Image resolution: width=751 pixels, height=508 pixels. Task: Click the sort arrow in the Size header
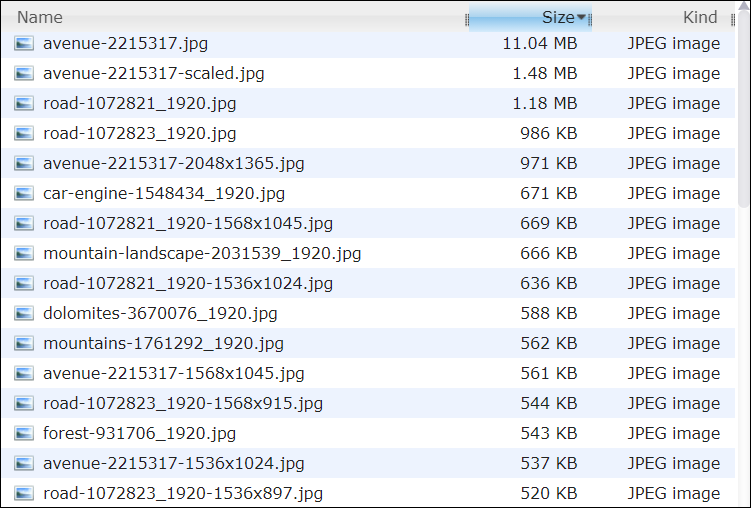[581, 18]
